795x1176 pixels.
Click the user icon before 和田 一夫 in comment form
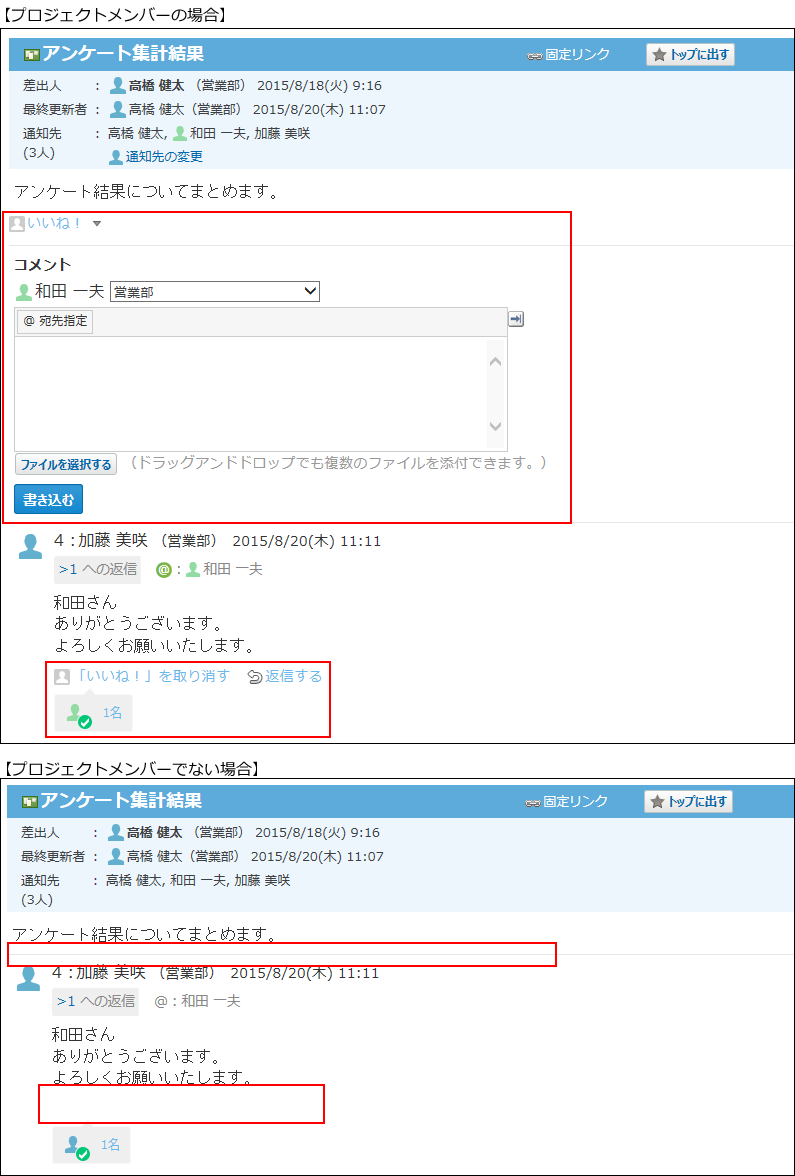[x=24, y=292]
